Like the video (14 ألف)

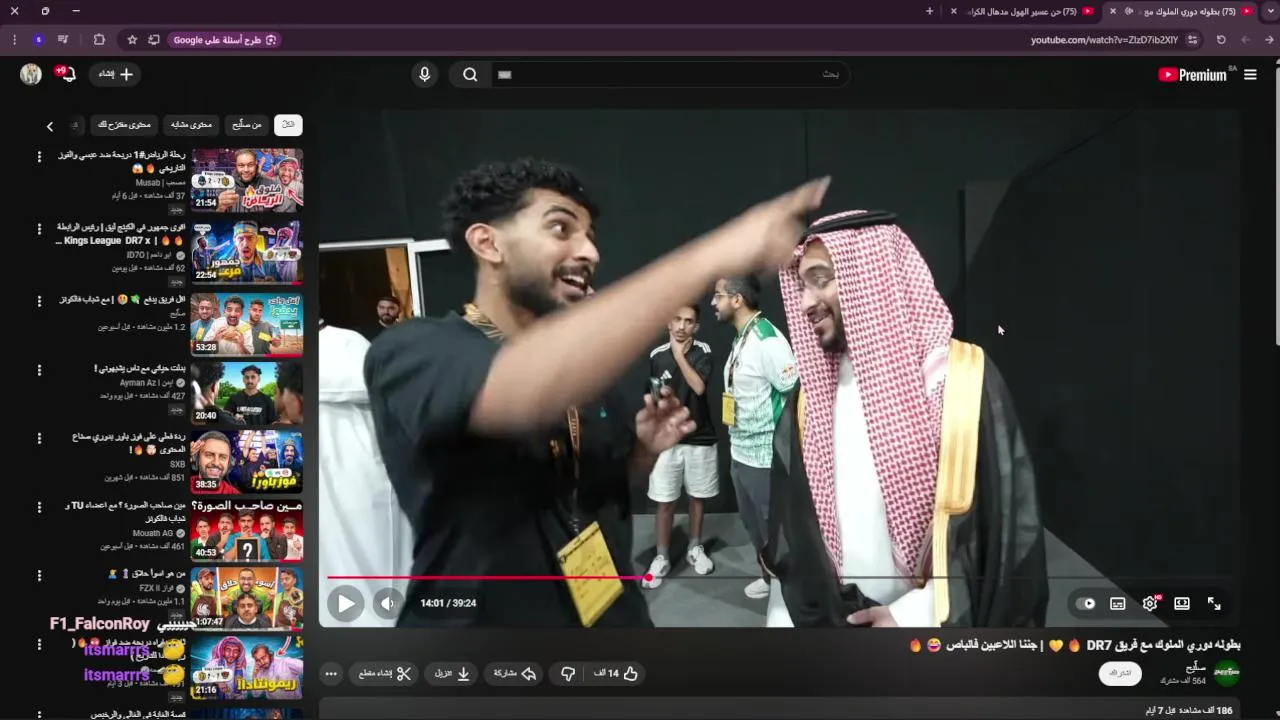pyautogui.click(x=615, y=674)
